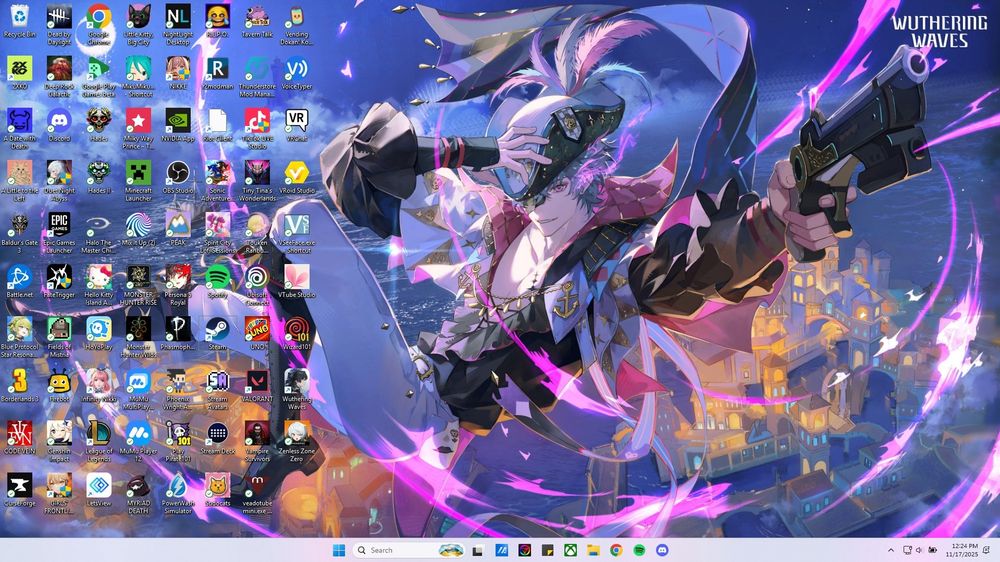Image resolution: width=1000 pixels, height=562 pixels.
Task: Open the CODE VEIN desktop icon
Action: coord(20,439)
